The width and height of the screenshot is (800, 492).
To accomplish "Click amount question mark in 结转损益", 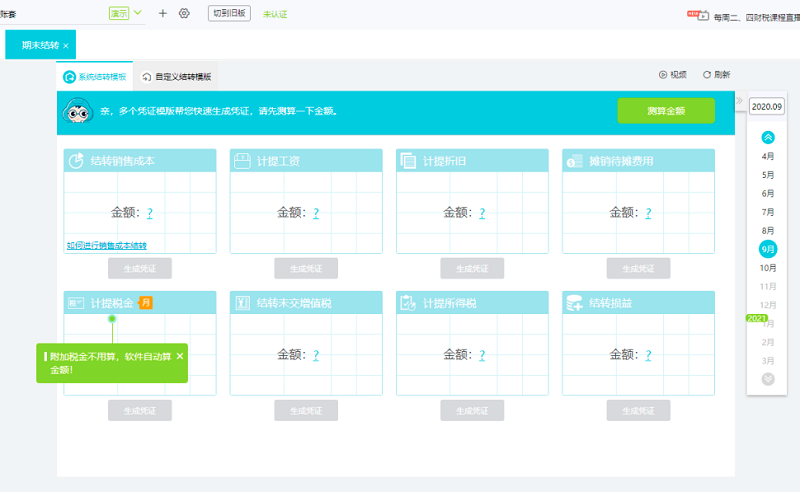I will (648, 355).
